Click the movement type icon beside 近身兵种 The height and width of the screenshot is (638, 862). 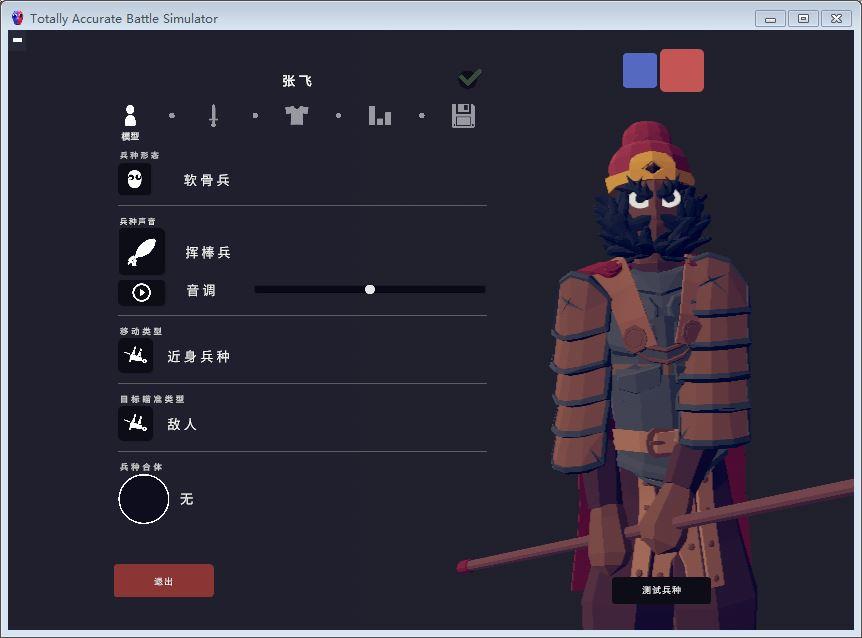click(135, 356)
